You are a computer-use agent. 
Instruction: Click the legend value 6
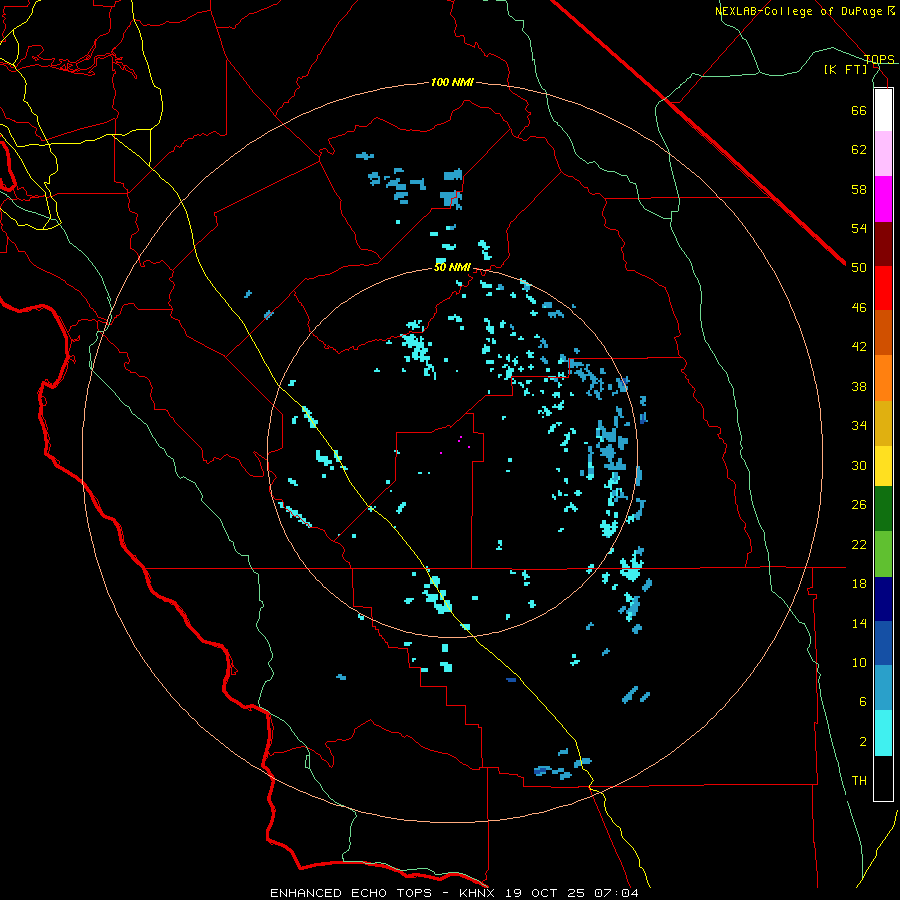(863, 702)
